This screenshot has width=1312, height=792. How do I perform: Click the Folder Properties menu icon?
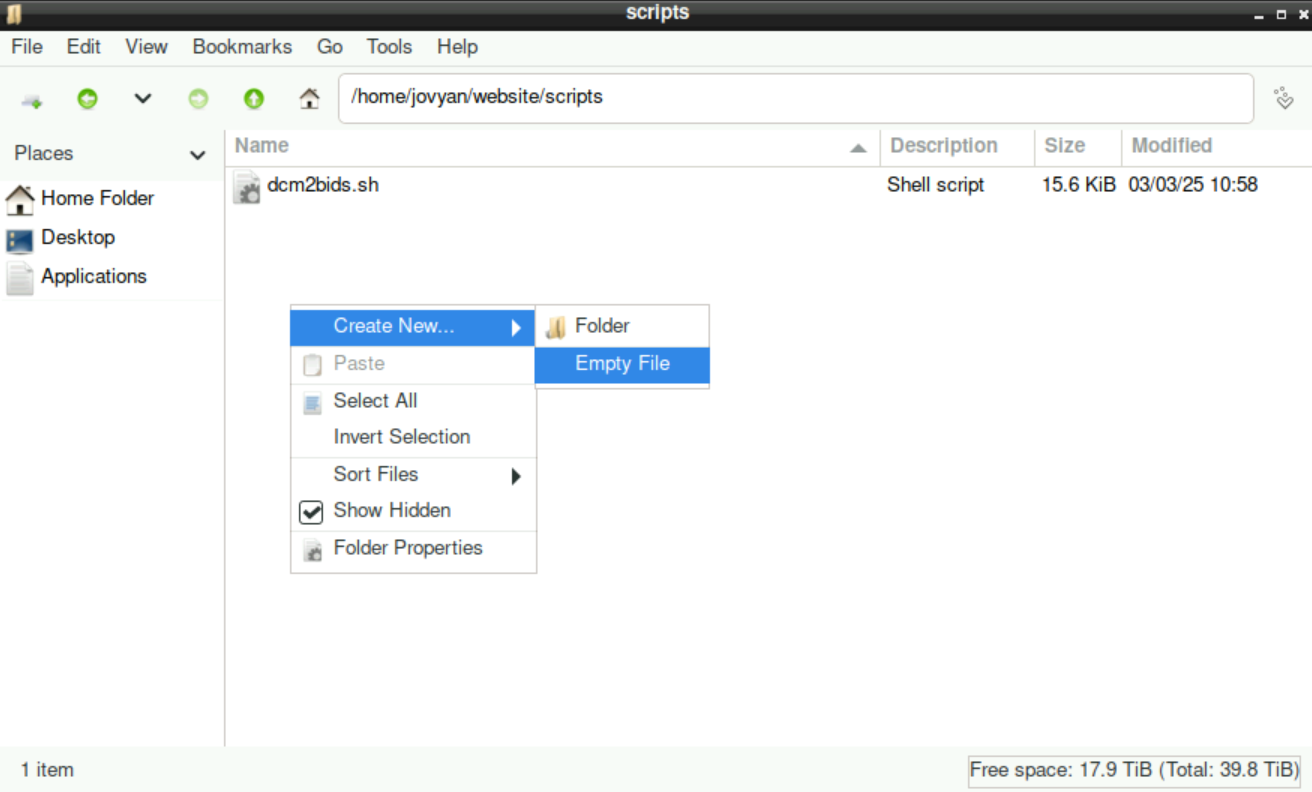pos(313,550)
